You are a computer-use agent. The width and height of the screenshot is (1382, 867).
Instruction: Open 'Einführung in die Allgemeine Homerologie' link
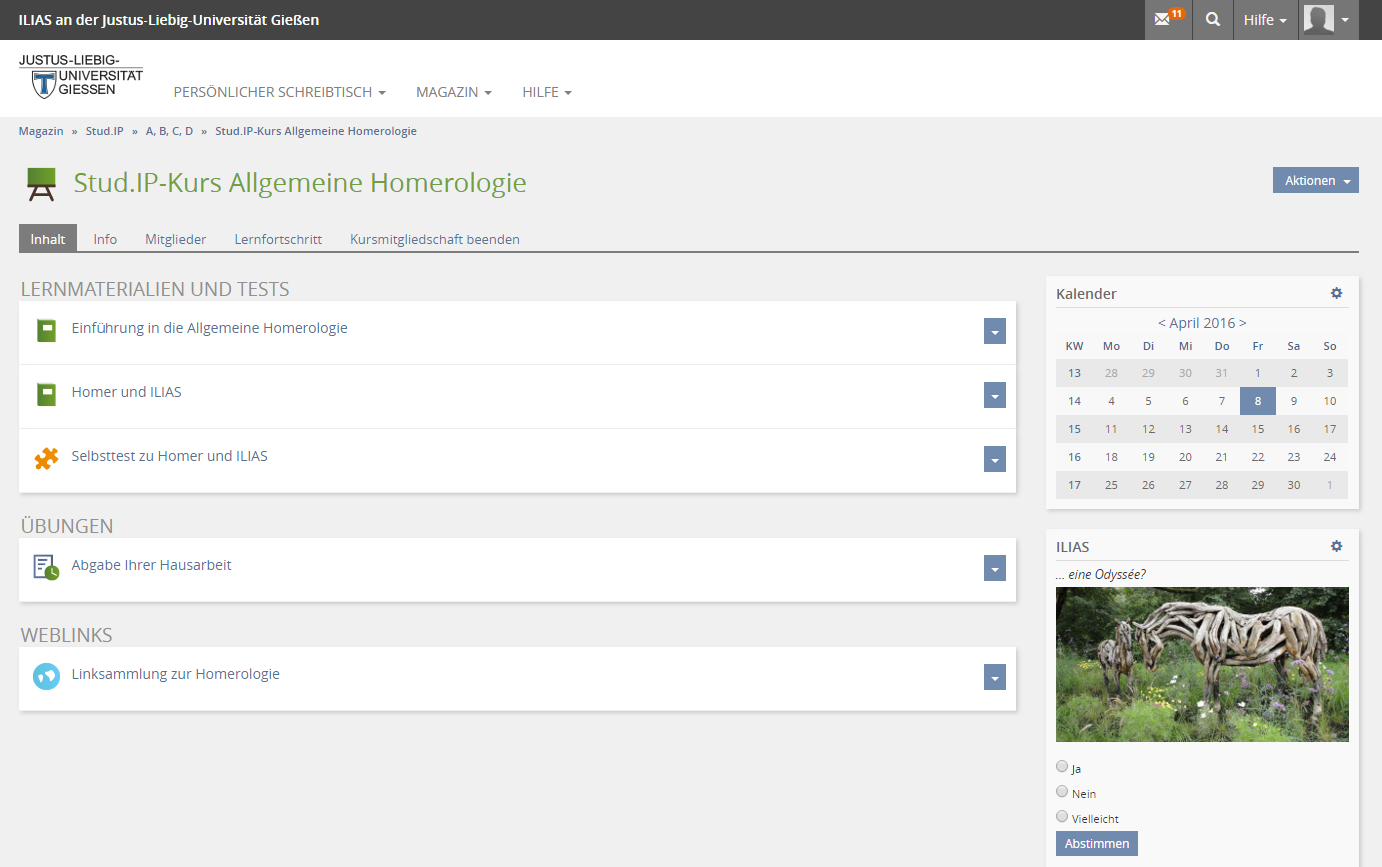pyautogui.click(x=209, y=328)
